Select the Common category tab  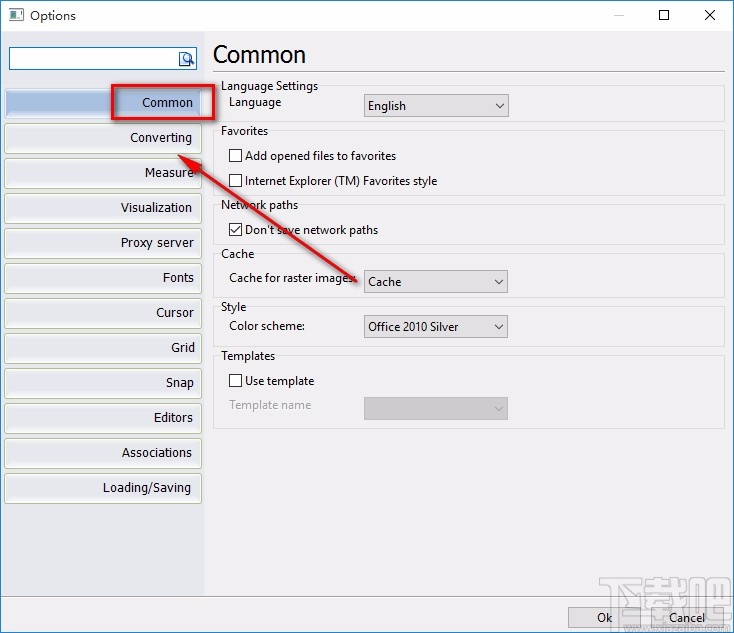pos(103,103)
